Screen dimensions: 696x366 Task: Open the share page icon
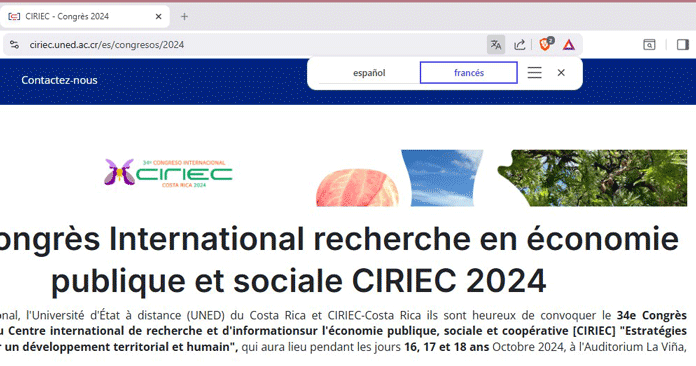click(x=519, y=45)
